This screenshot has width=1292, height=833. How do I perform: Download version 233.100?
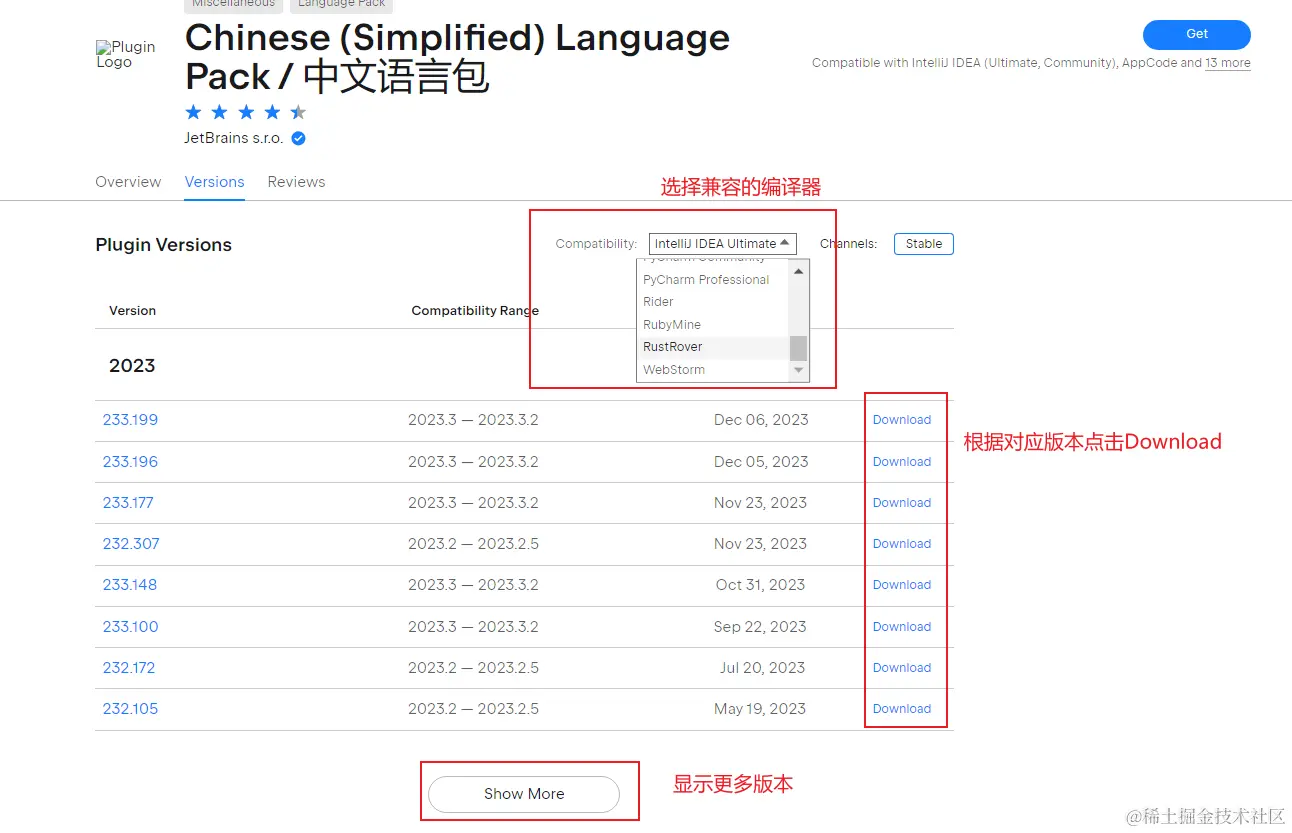point(901,627)
